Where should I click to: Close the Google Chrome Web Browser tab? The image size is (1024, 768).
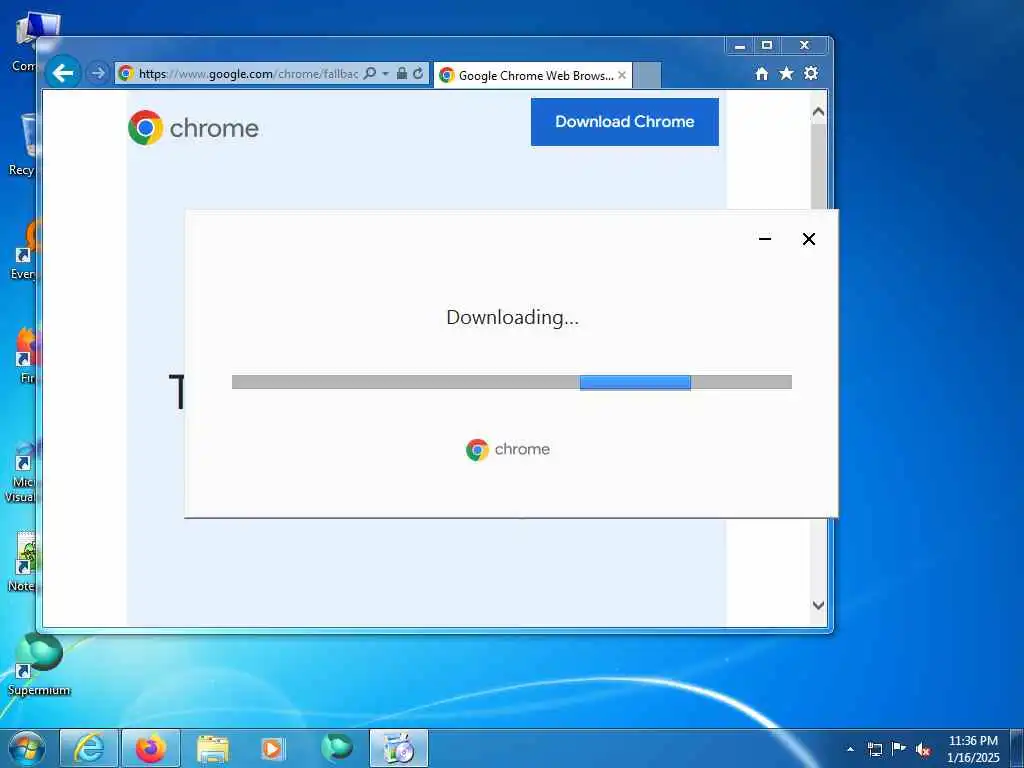[622, 75]
